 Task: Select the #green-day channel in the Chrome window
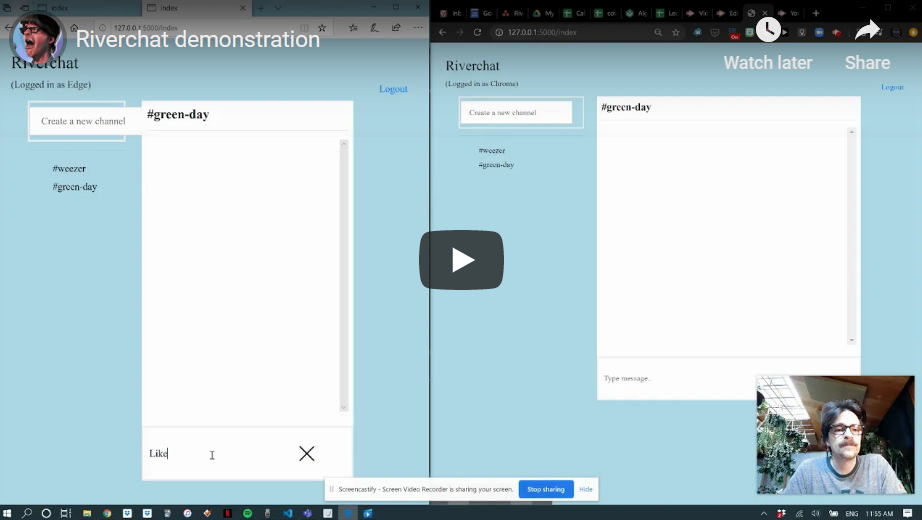496,165
